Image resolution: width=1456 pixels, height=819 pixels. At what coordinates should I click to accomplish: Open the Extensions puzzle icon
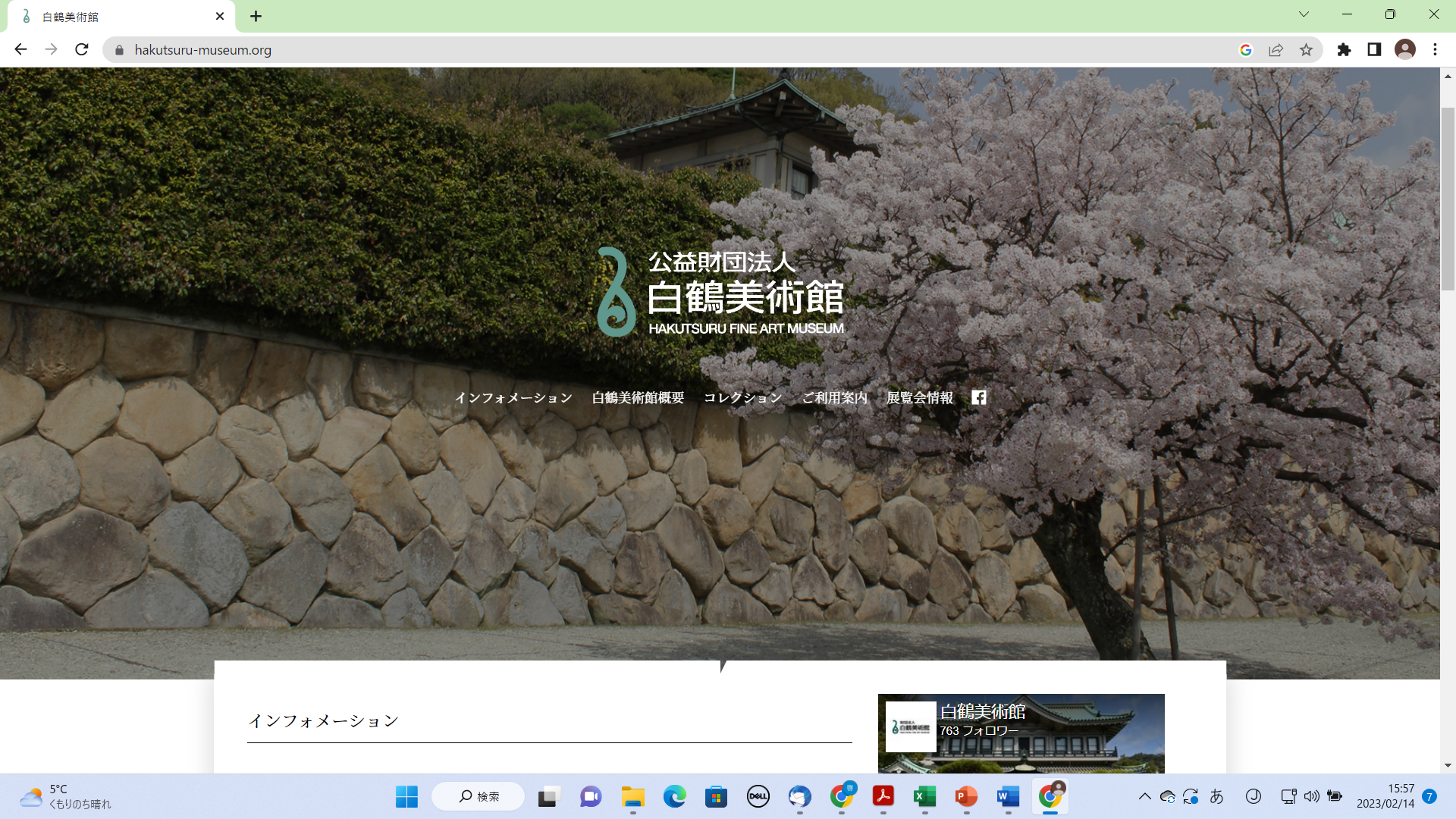tap(1344, 50)
